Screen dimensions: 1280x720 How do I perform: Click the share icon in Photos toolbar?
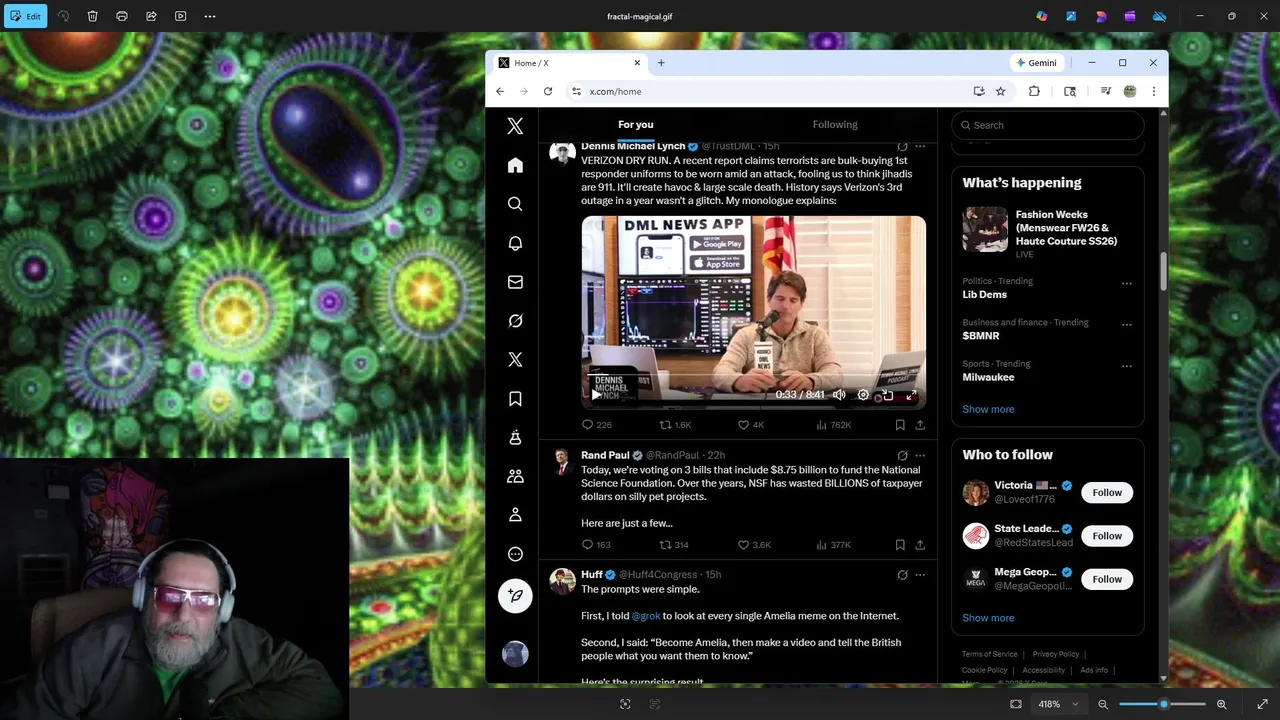pos(151,16)
